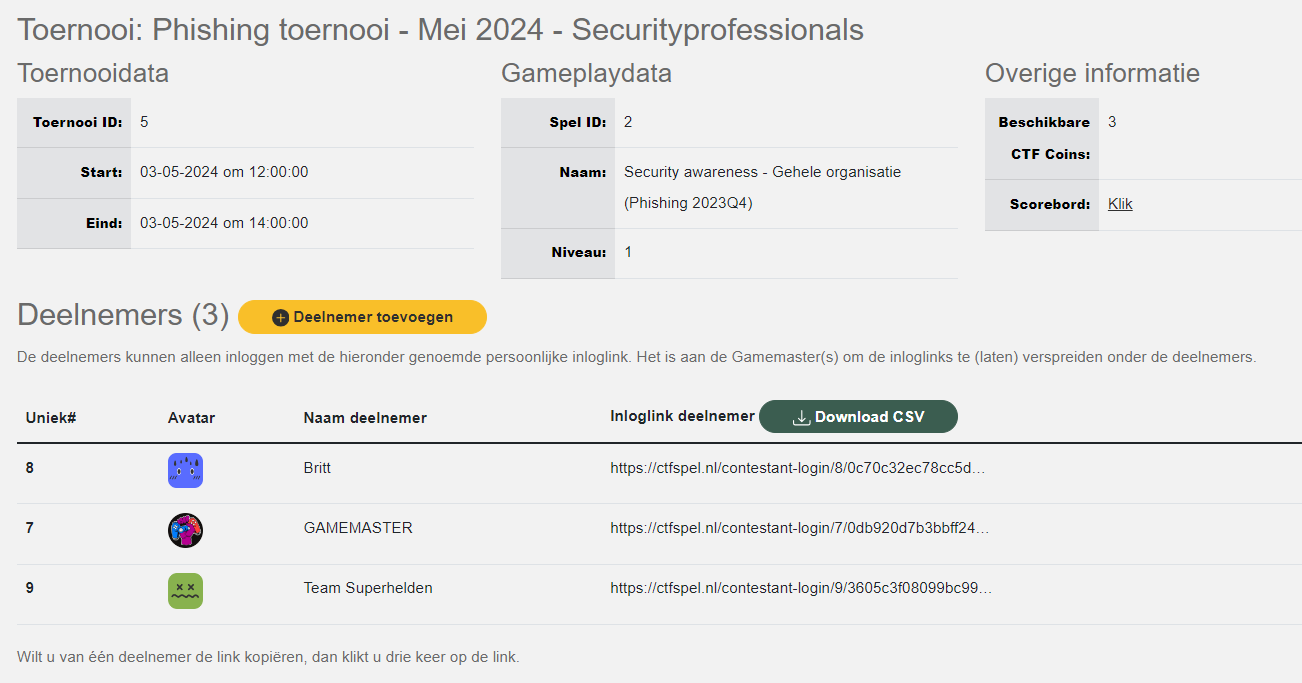Open the Scorebord Klik link

(x=1120, y=204)
